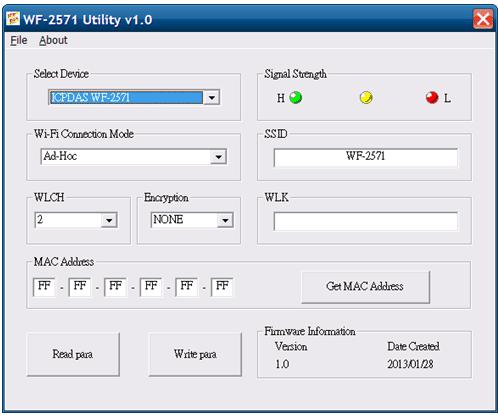Select the first MAC address octet field
The image size is (498, 415).
click(44, 286)
